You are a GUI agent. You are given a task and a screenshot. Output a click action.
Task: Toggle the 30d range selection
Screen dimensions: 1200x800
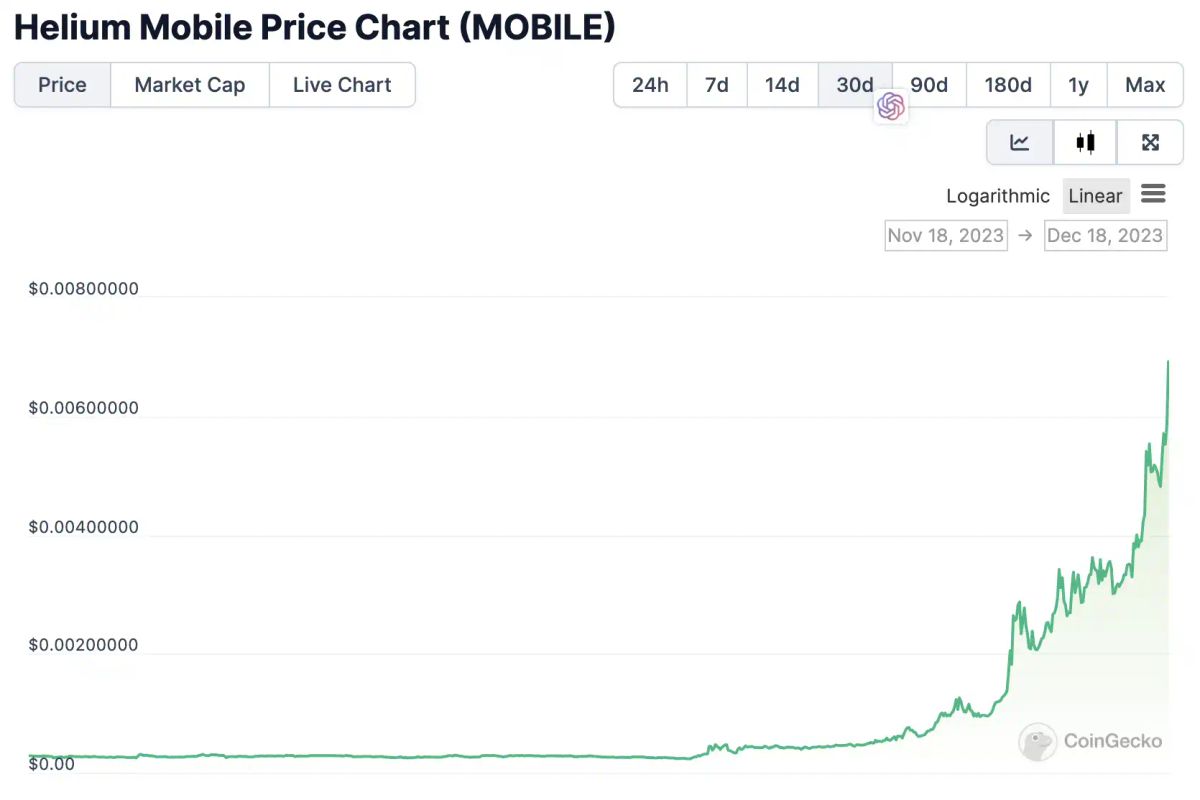[855, 85]
